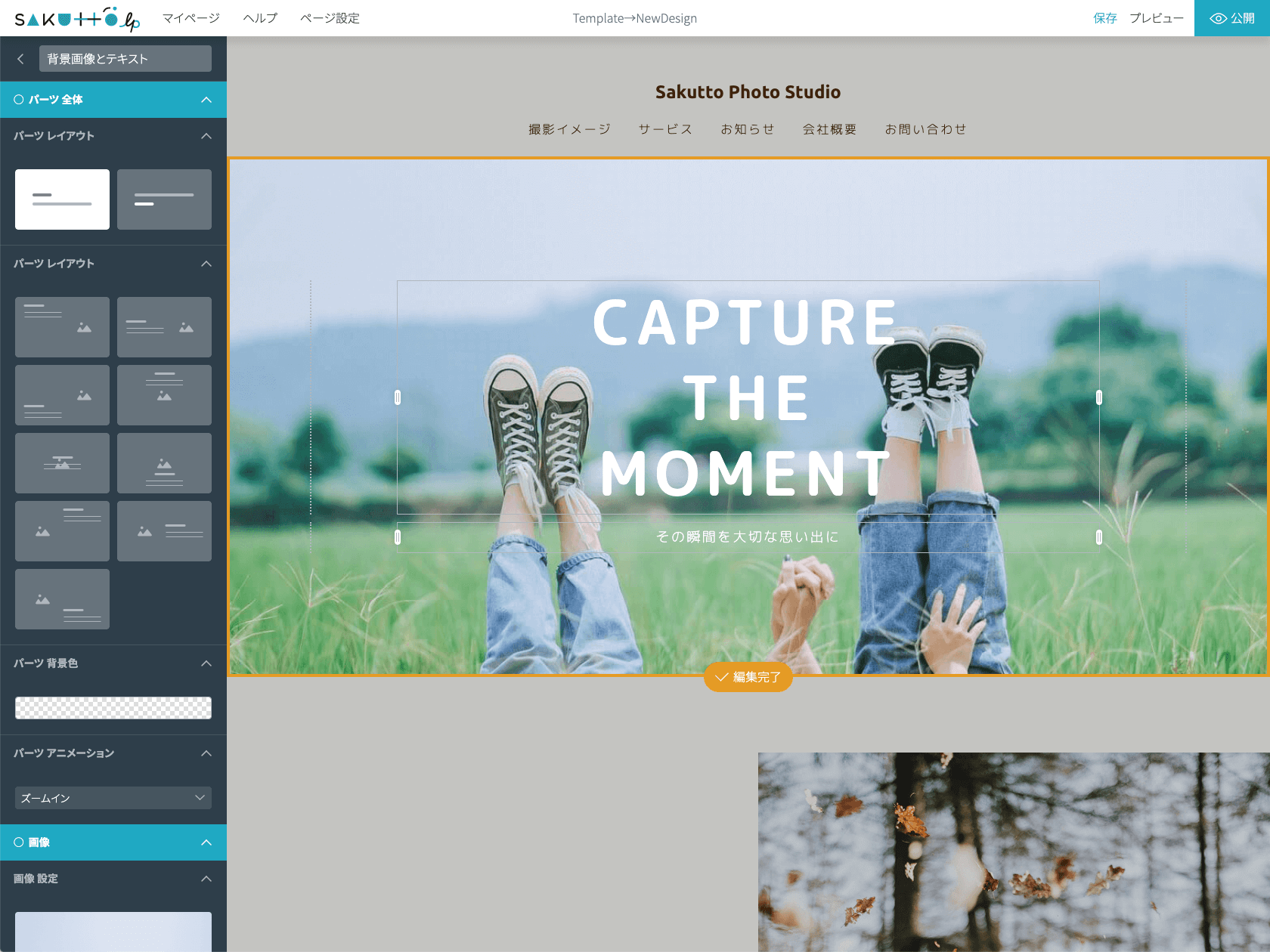The height and width of the screenshot is (952, 1270).
Task: Click the SAKUTTO lp logo
Action: (x=77, y=18)
